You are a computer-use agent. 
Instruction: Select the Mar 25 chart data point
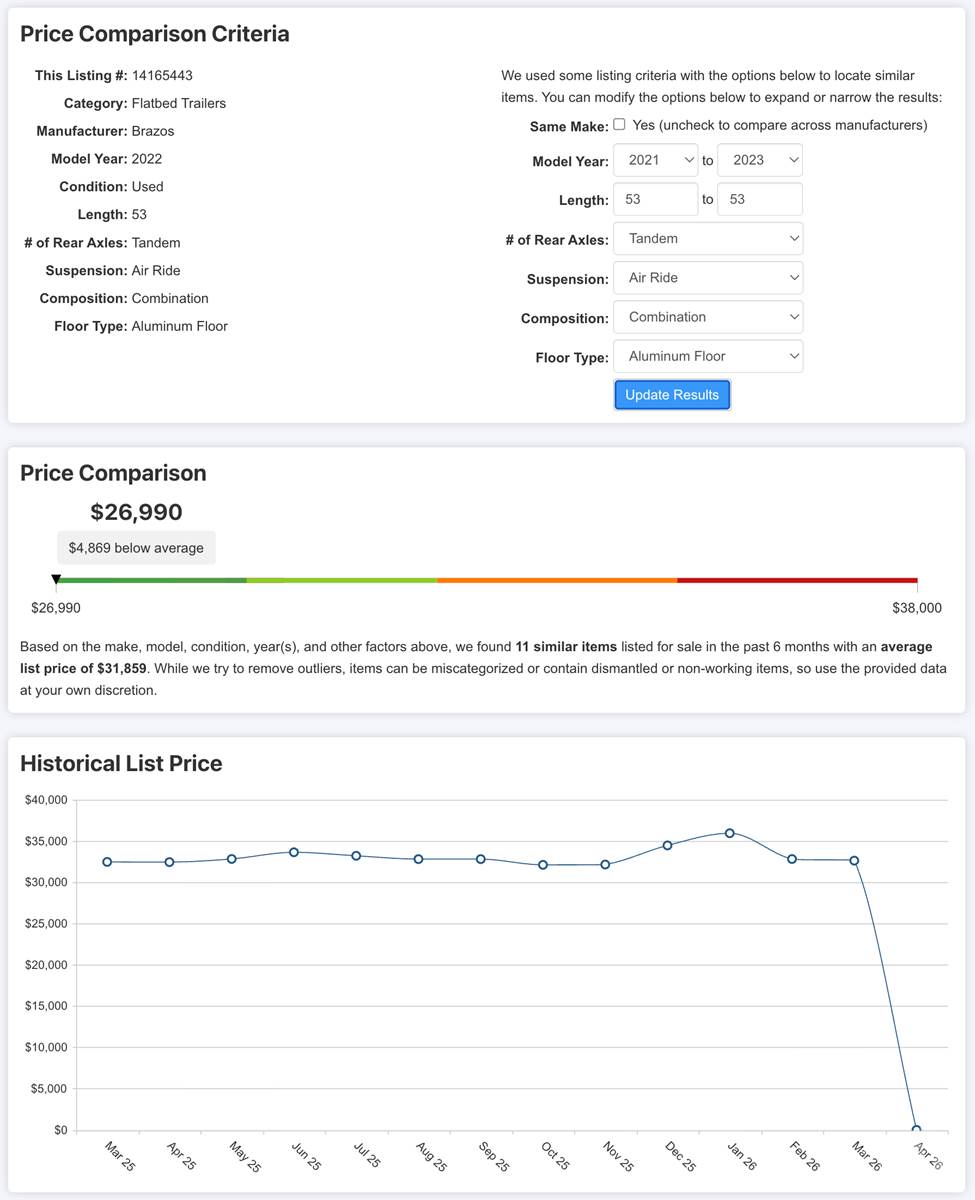107,862
